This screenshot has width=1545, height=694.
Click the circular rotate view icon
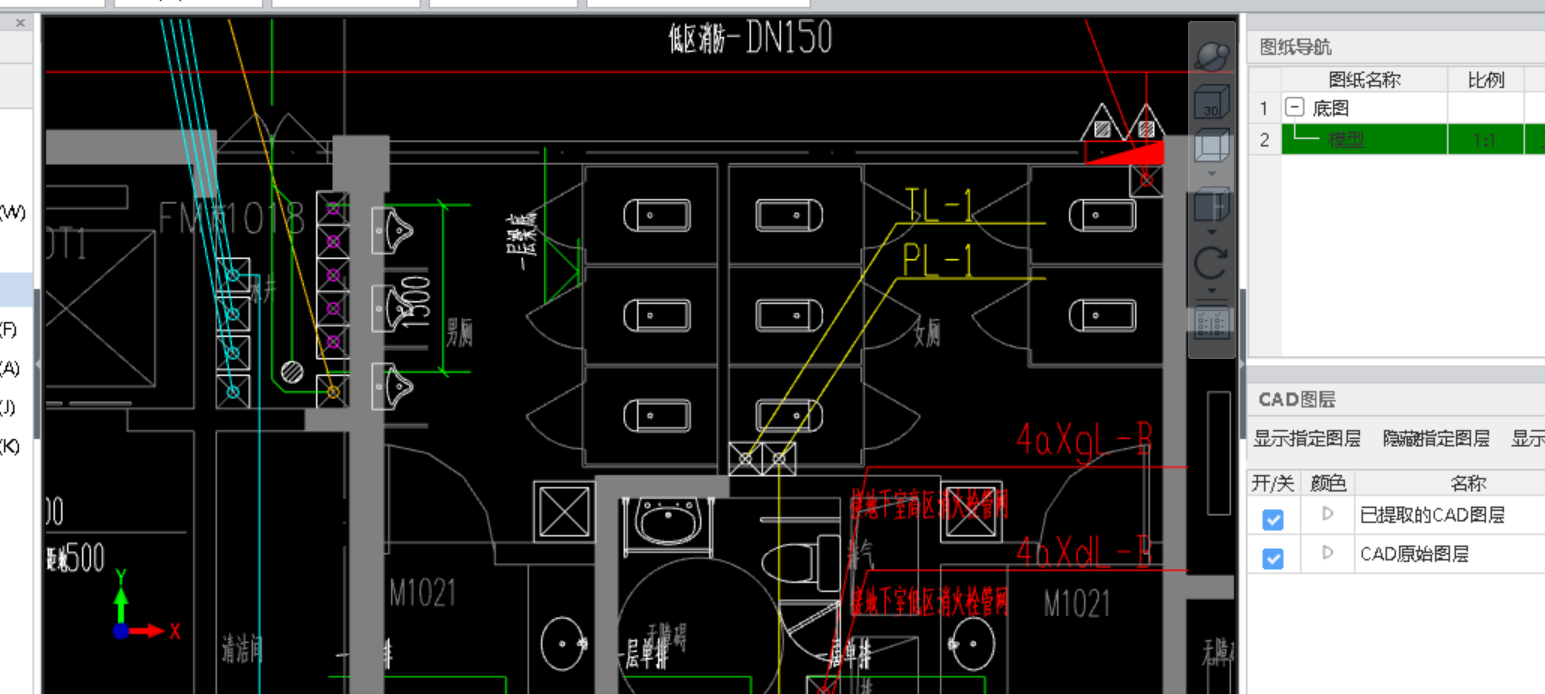point(1212,264)
